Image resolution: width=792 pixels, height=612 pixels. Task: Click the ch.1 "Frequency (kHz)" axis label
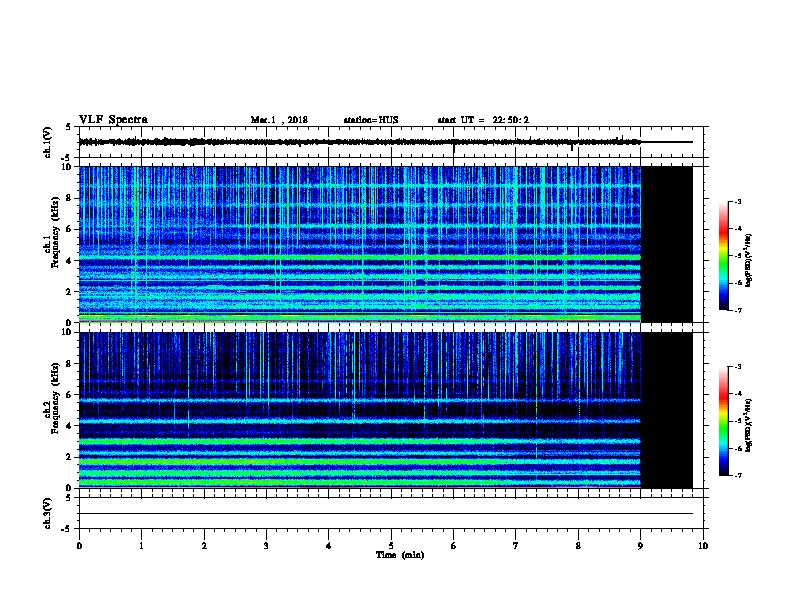(55, 232)
